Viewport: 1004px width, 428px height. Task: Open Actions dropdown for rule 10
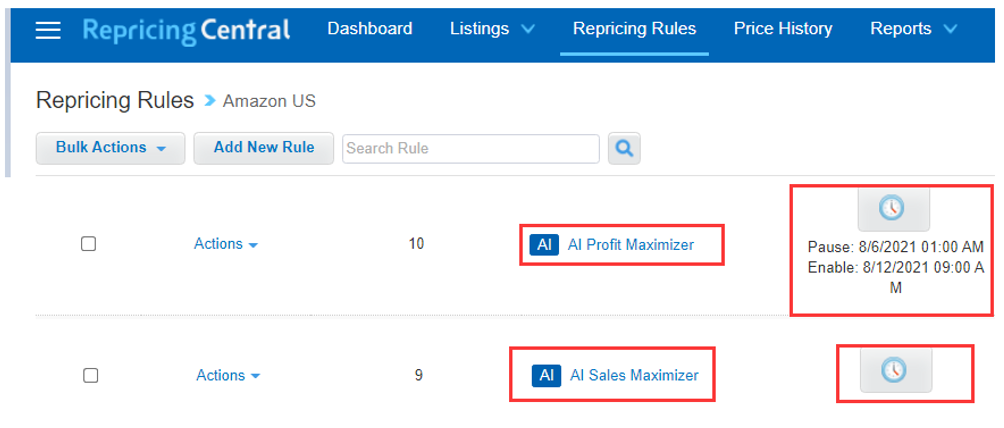point(226,244)
